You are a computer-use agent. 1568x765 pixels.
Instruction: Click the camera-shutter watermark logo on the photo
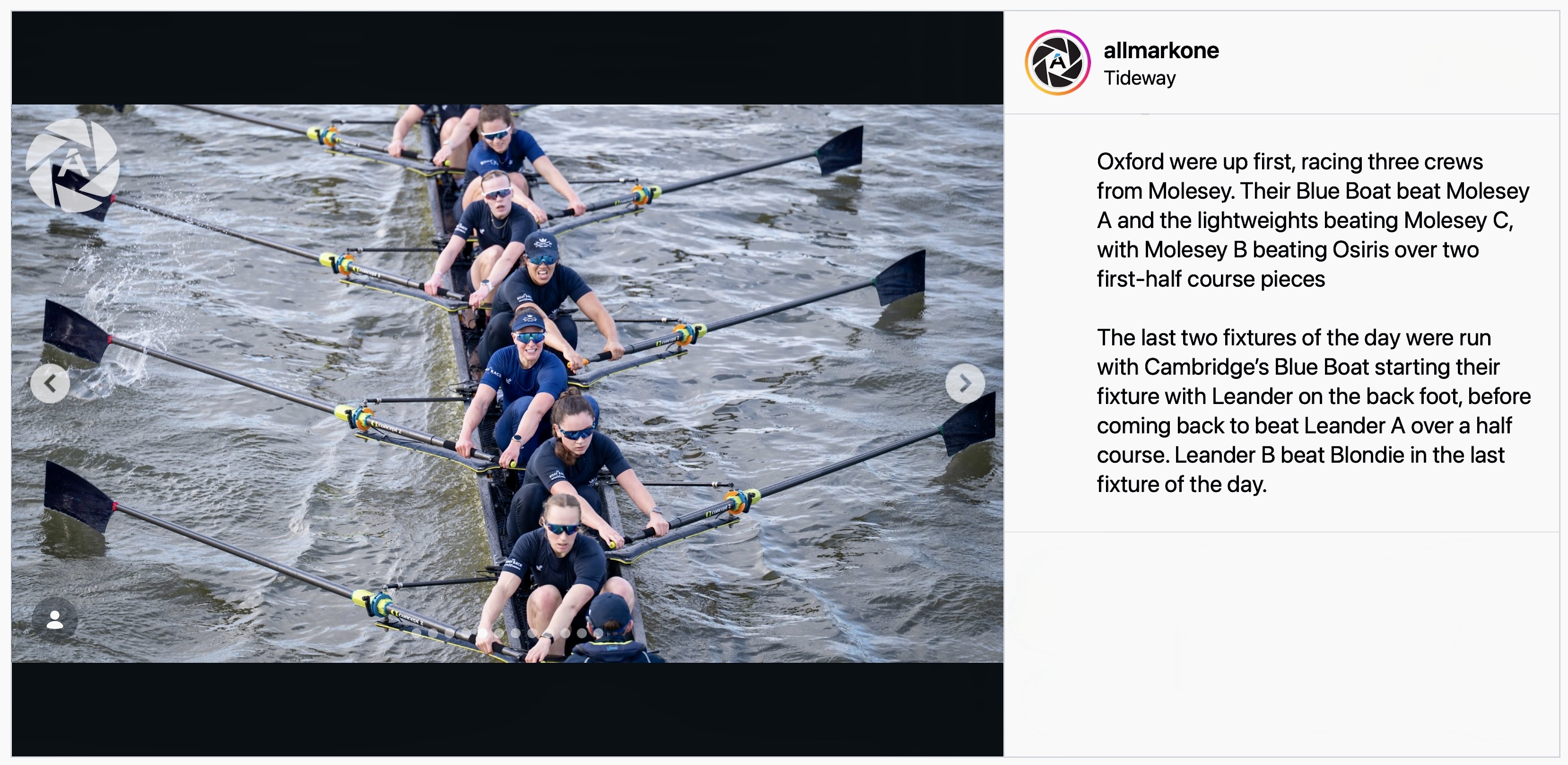click(x=72, y=165)
